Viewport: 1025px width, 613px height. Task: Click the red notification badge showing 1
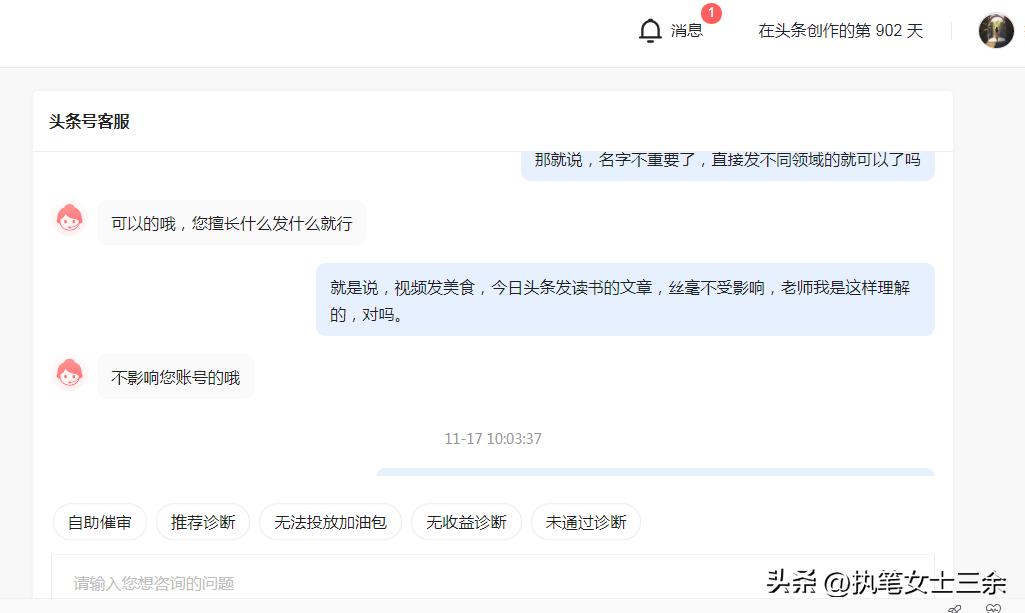[x=711, y=12]
